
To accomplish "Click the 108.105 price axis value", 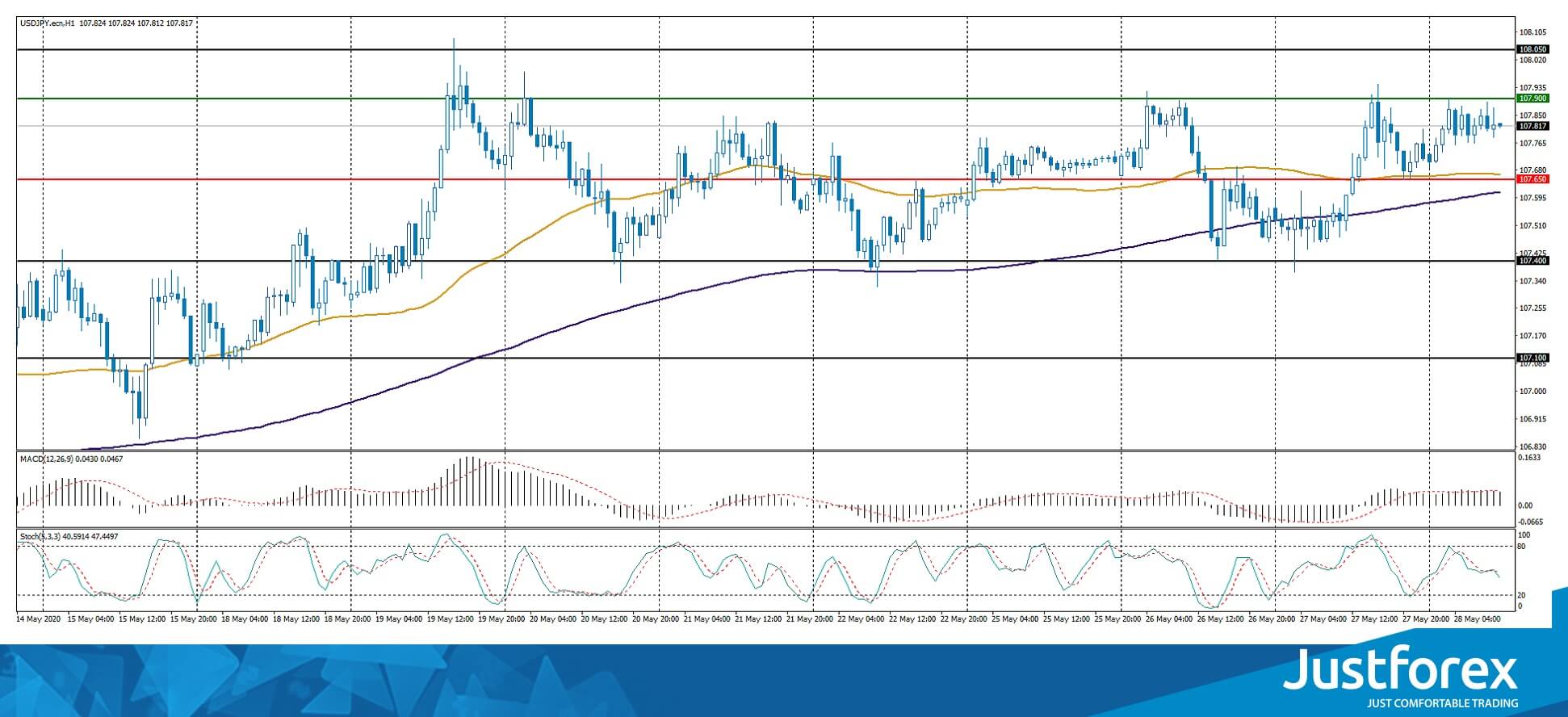I will [x=1532, y=33].
